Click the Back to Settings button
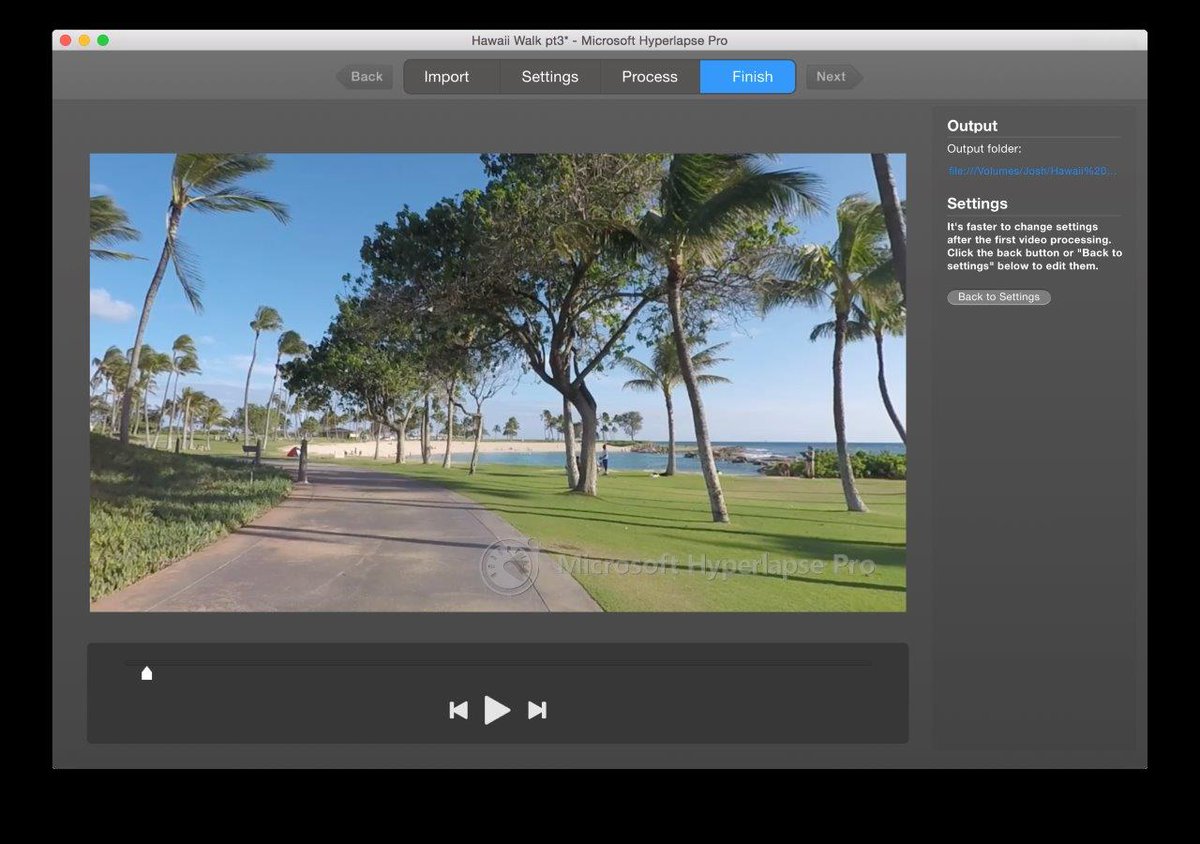Screen dimensions: 1200x844 (999, 297)
